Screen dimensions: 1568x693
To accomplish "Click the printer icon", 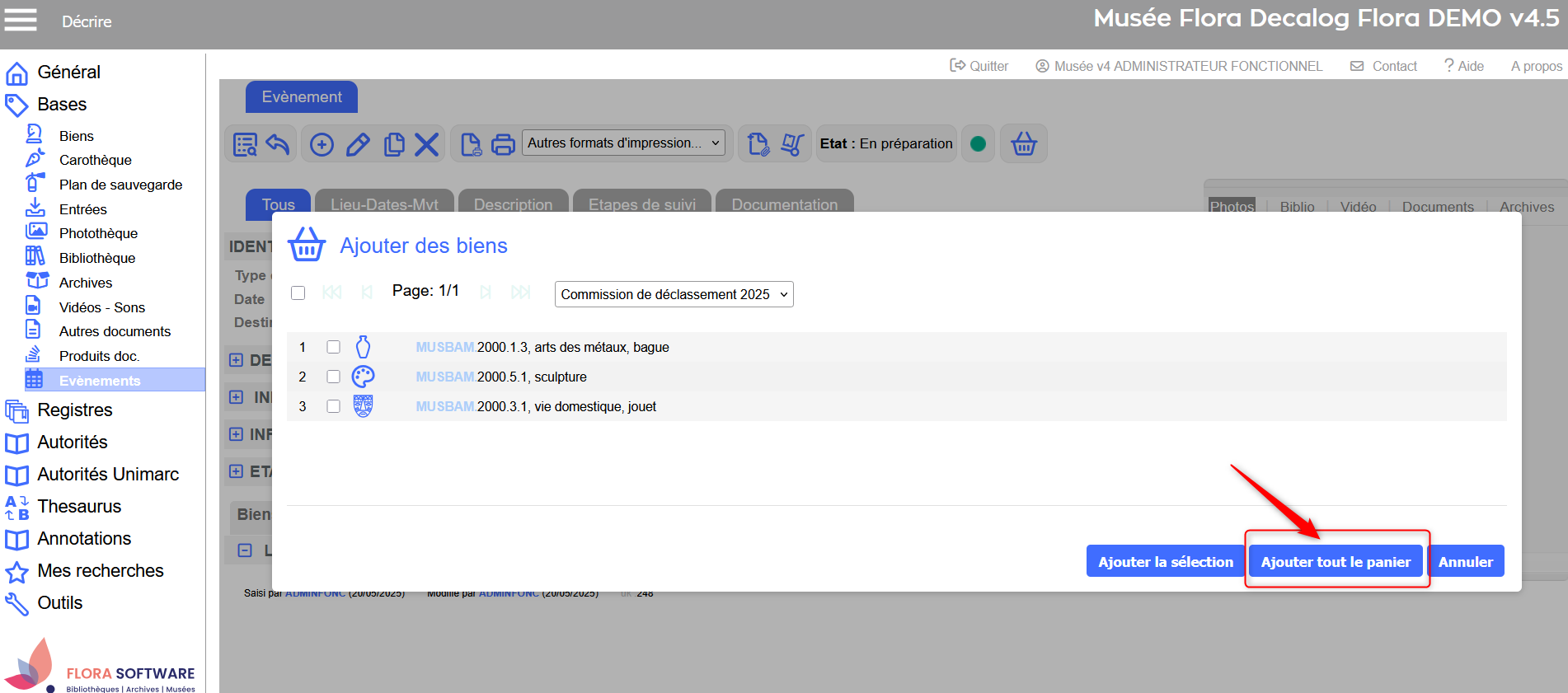I will tap(503, 145).
